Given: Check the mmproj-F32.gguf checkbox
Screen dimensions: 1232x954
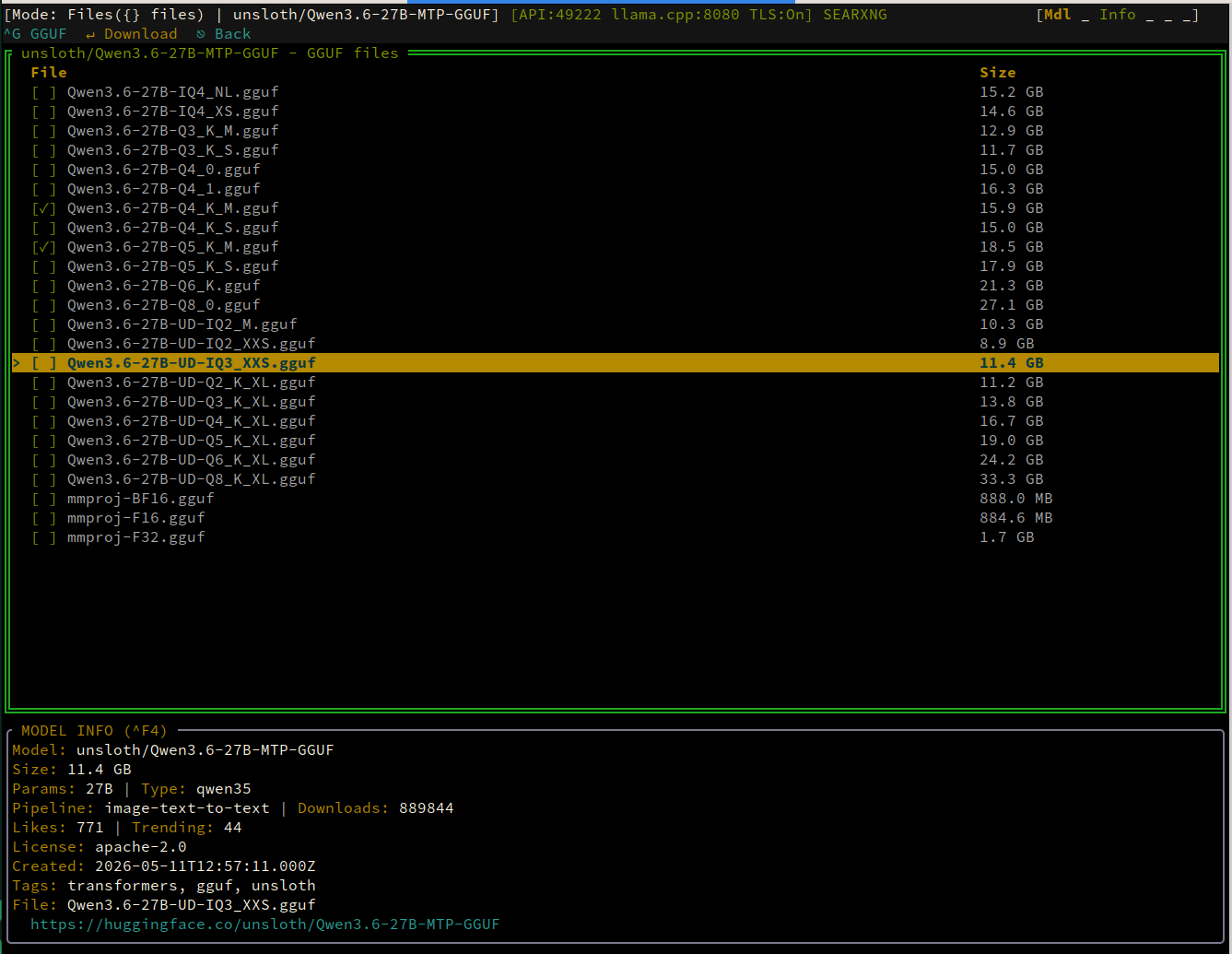Looking at the screenshot, I should click(x=44, y=537).
